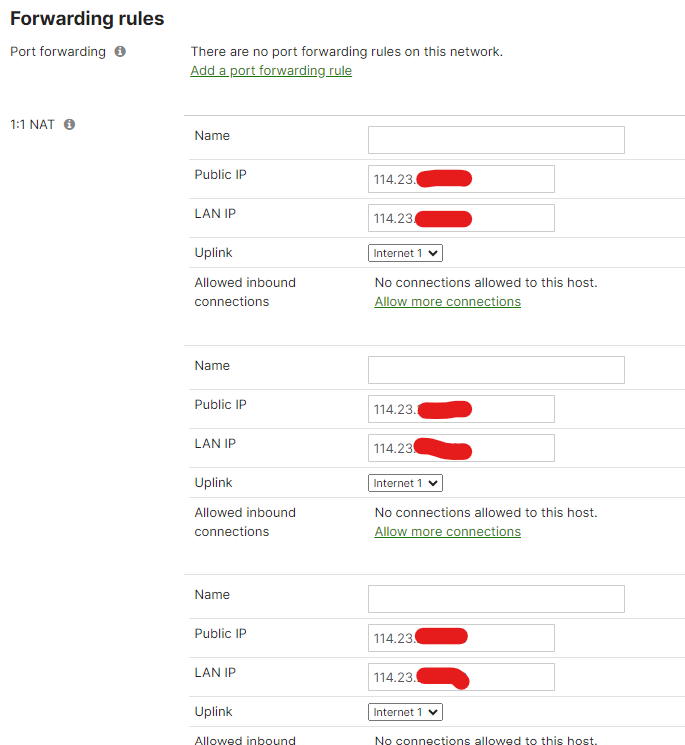Select the Public IP field in the first NAT rule
Viewport: 685px width, 745px height.
coord(461,179)
